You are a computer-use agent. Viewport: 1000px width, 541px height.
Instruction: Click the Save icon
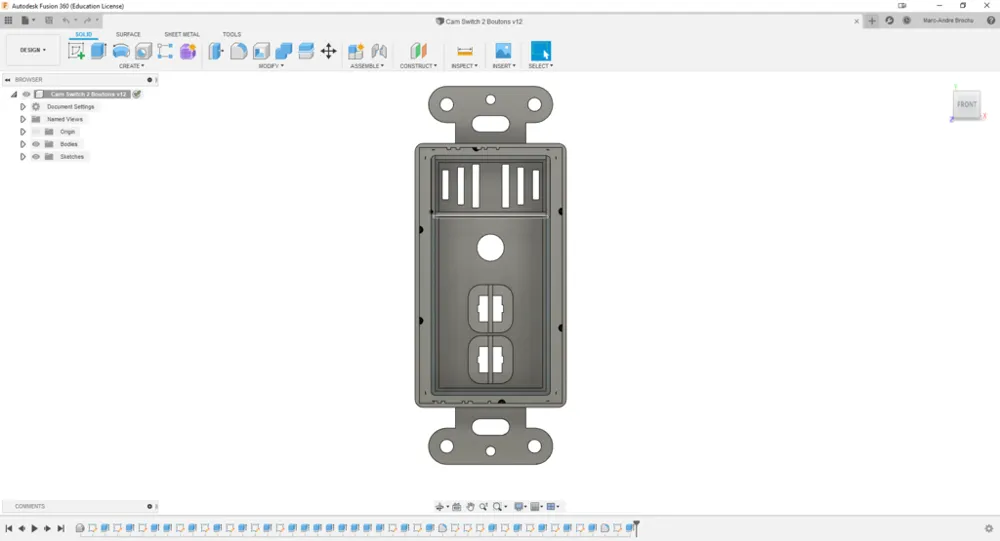(49, 20)
